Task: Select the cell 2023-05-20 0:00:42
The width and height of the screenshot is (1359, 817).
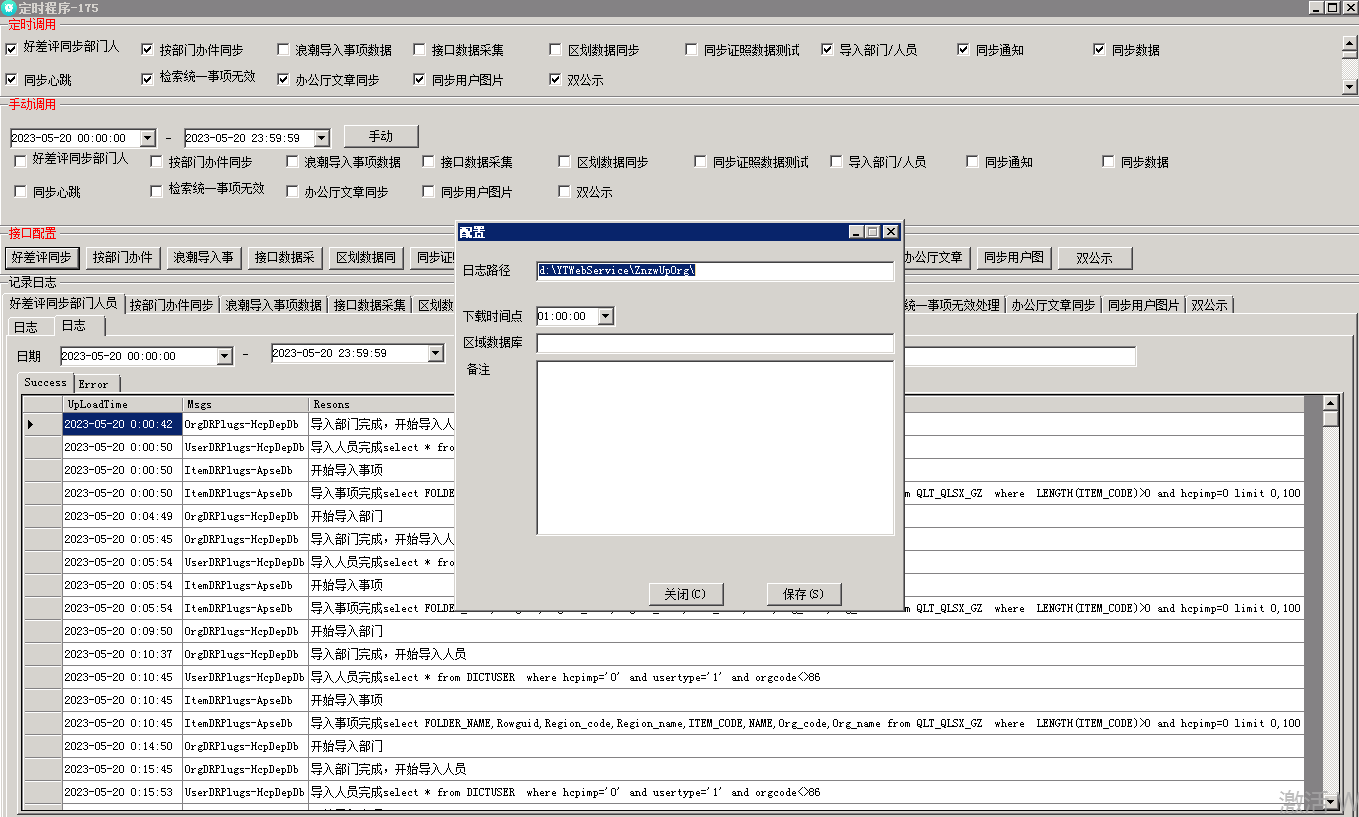Action: (122, 425)
